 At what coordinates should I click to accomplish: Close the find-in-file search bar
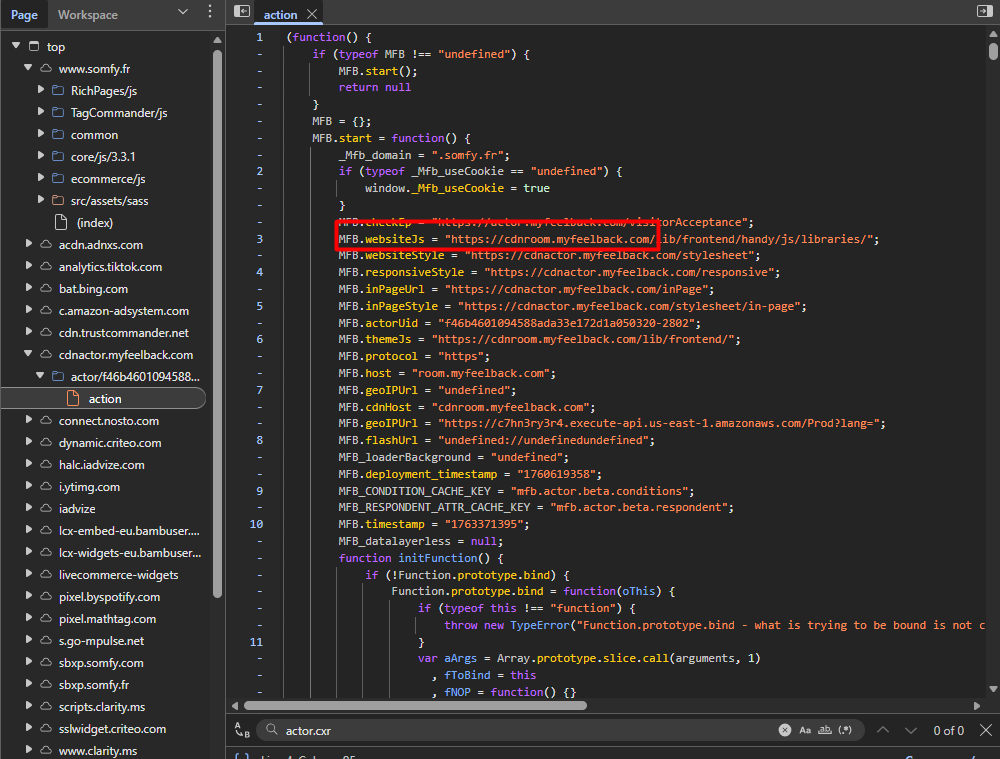[x=986, y=731]
